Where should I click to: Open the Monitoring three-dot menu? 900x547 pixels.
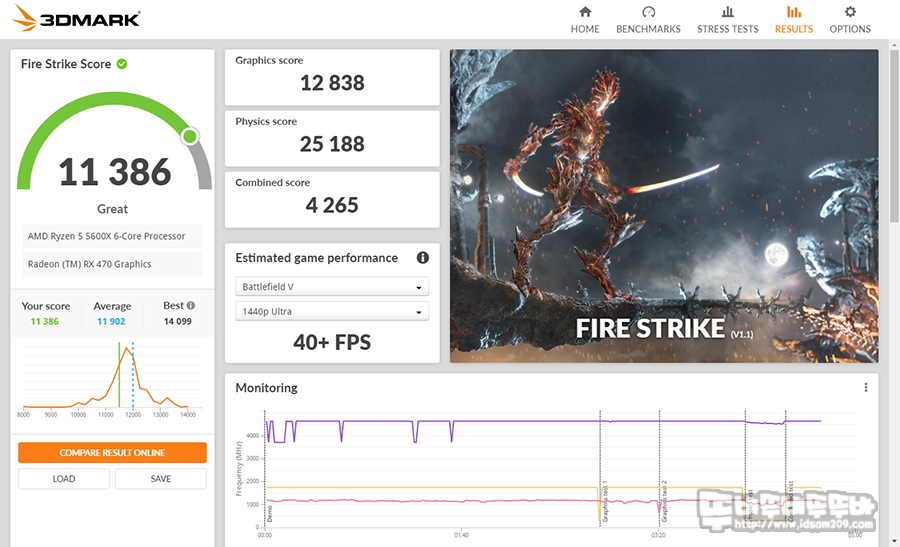pyautogui.click(x=866, y=387)
